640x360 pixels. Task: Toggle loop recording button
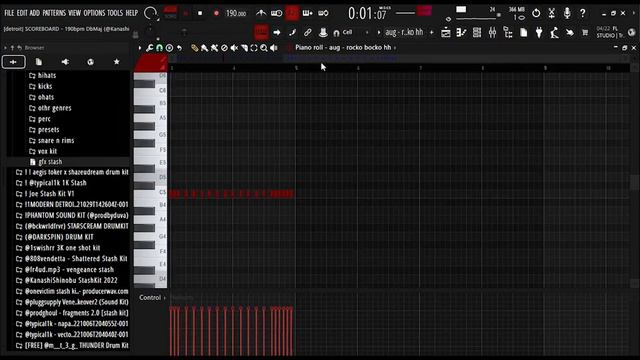click(323, 13)
